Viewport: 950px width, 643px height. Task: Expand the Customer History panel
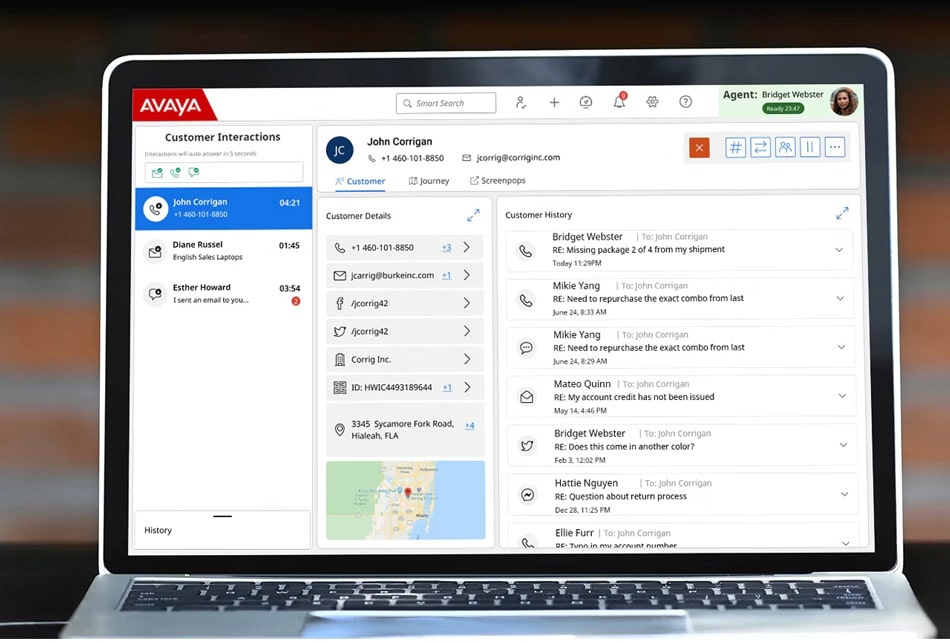(842, 213)
